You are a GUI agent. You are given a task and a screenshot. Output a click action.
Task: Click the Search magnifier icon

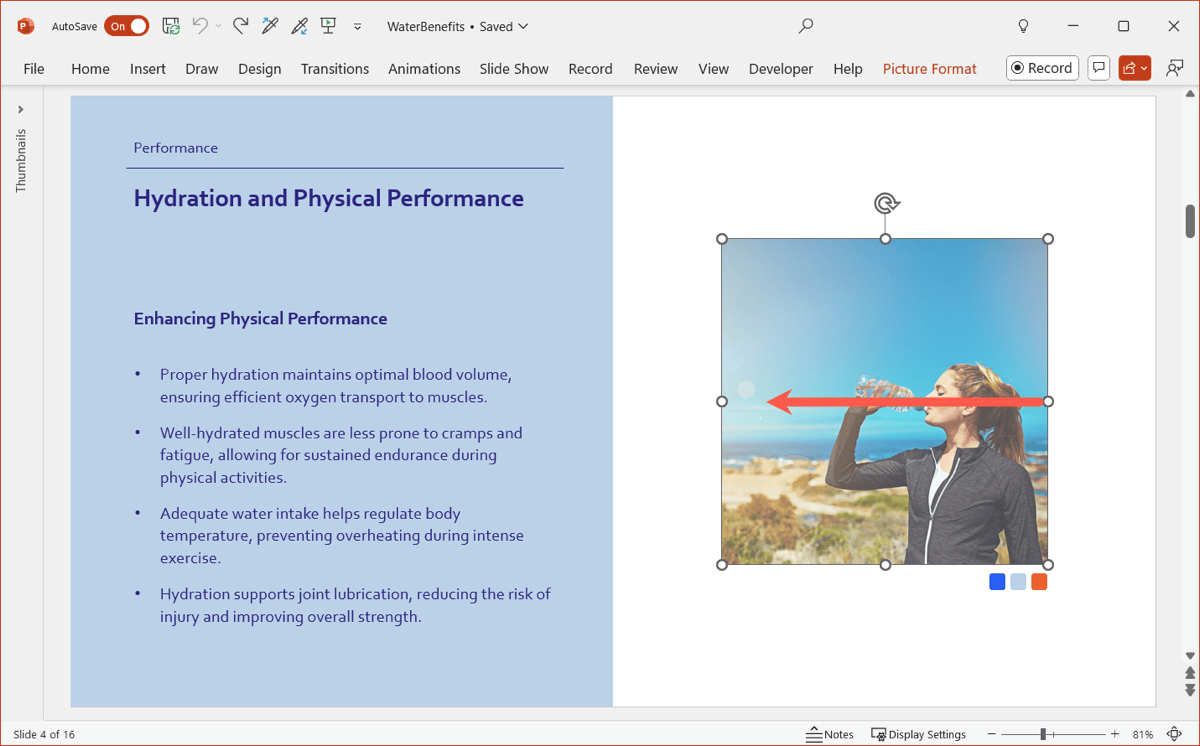tap(806, 26)
